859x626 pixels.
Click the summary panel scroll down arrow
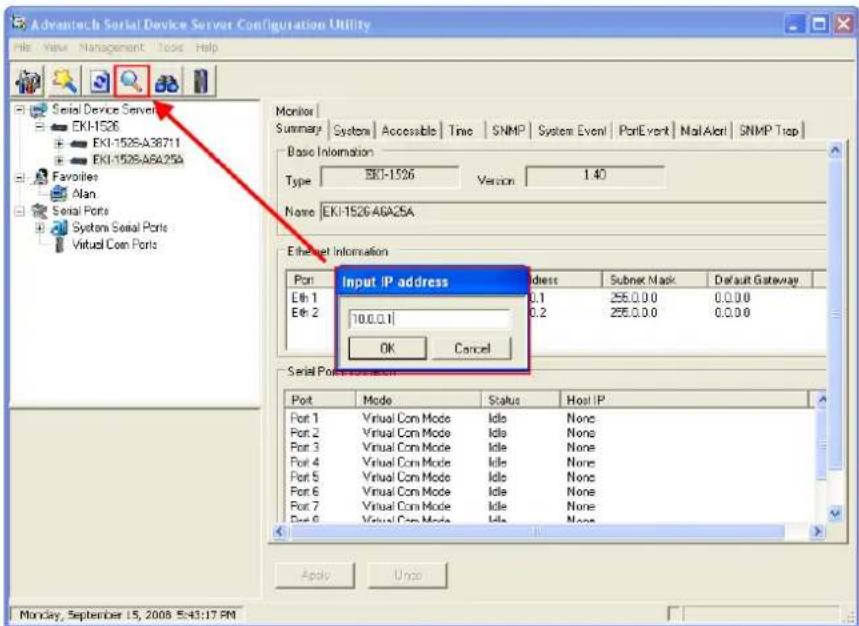(835, 514)
